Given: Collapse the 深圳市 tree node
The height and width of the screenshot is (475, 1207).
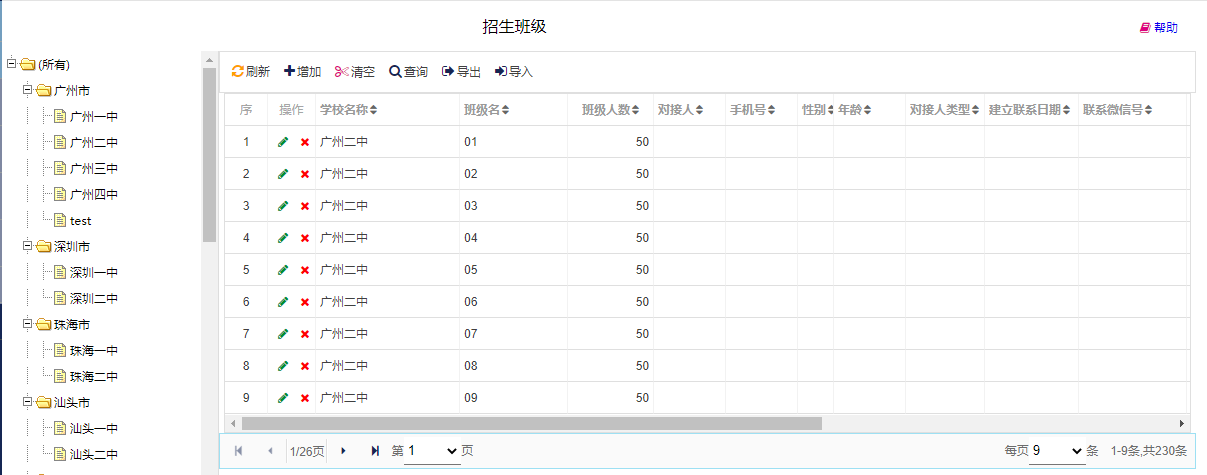Looking at the screenshot, I should 27,246.
